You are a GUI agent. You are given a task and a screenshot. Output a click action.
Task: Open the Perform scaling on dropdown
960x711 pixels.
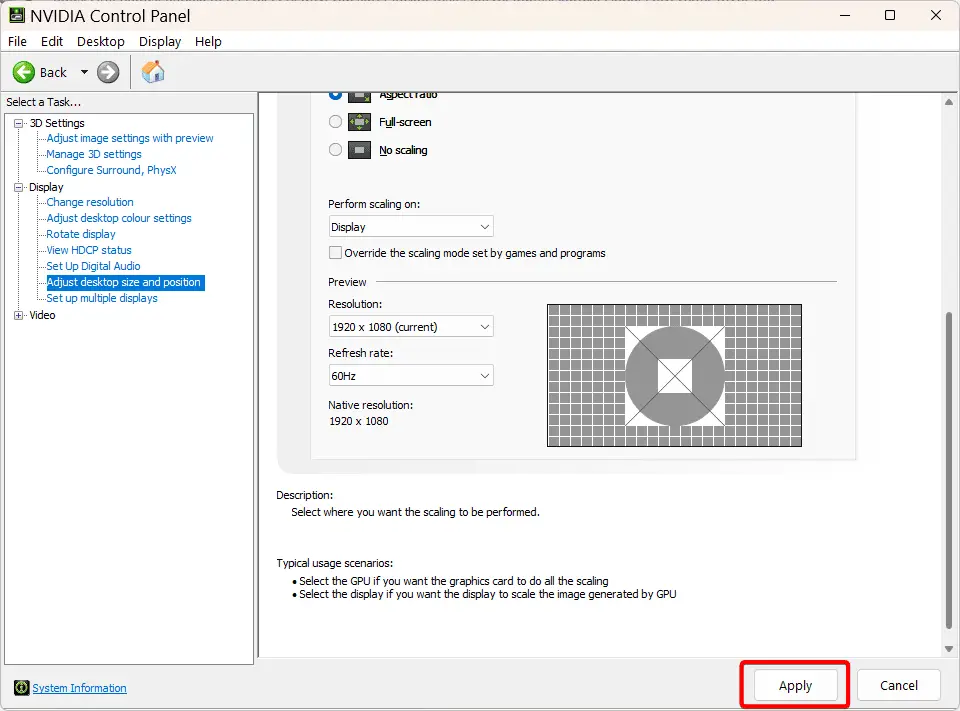(411, 227)
